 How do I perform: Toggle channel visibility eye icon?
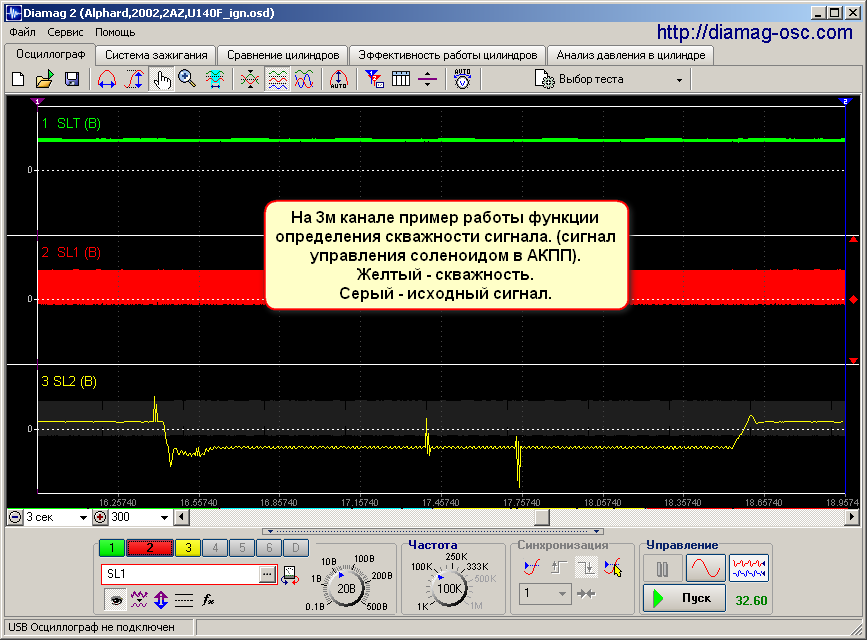[x=116, y=600]
